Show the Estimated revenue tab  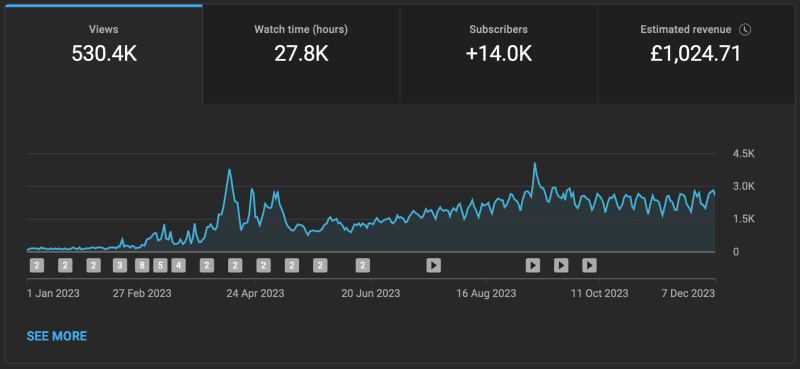(x=696, y=54)
